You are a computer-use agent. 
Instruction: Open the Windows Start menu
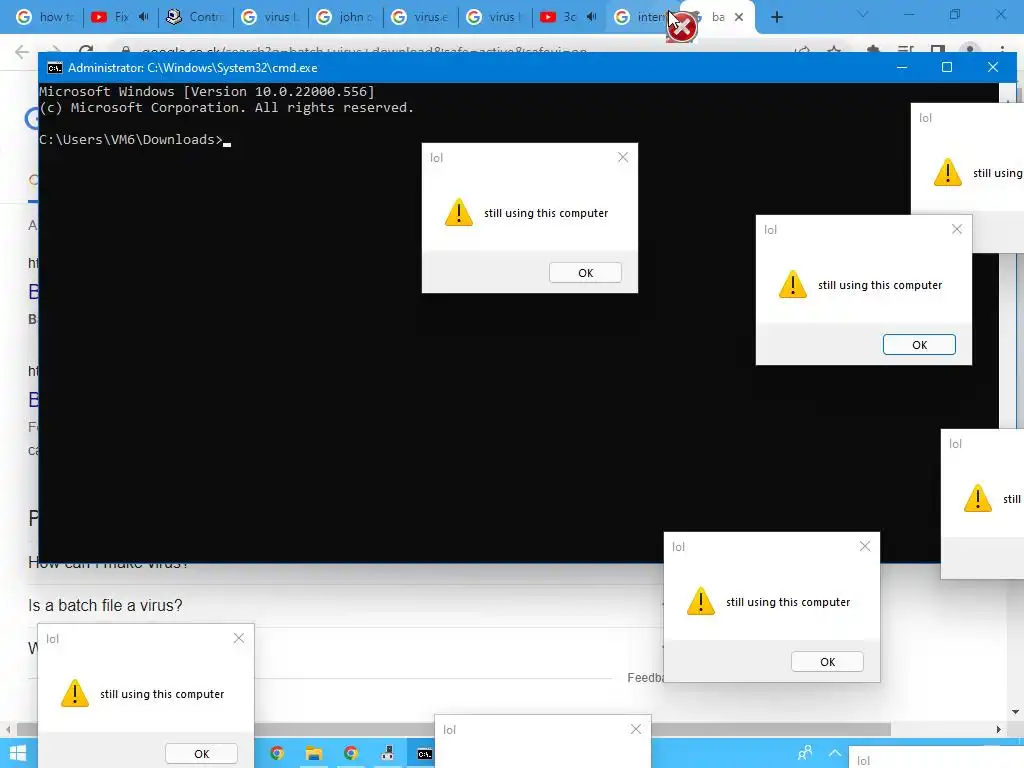(18, 754)
